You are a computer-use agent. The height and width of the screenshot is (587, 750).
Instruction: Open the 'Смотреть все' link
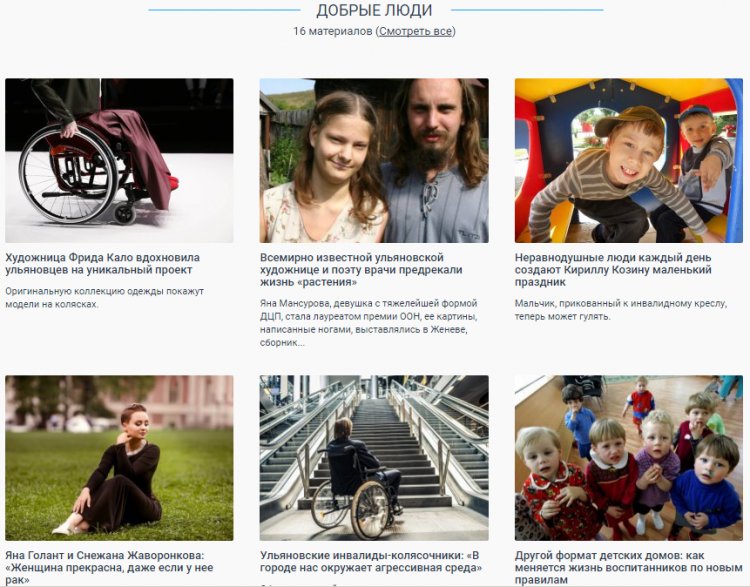[415, 31]
